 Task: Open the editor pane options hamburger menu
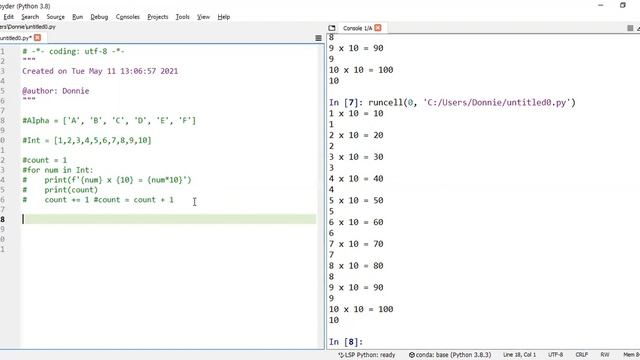point(318,38)
